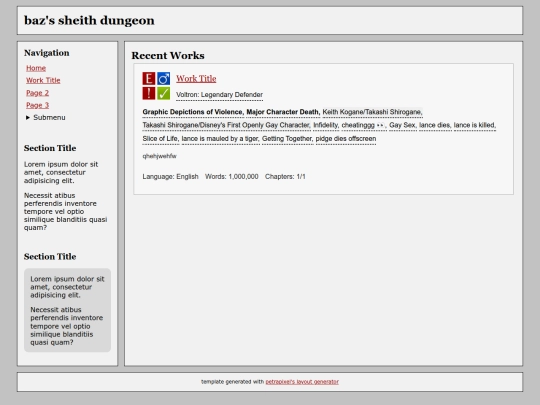The image size is (540, 405).
Task: Open Work Title in the navigation sidebar
Action: 43,80
